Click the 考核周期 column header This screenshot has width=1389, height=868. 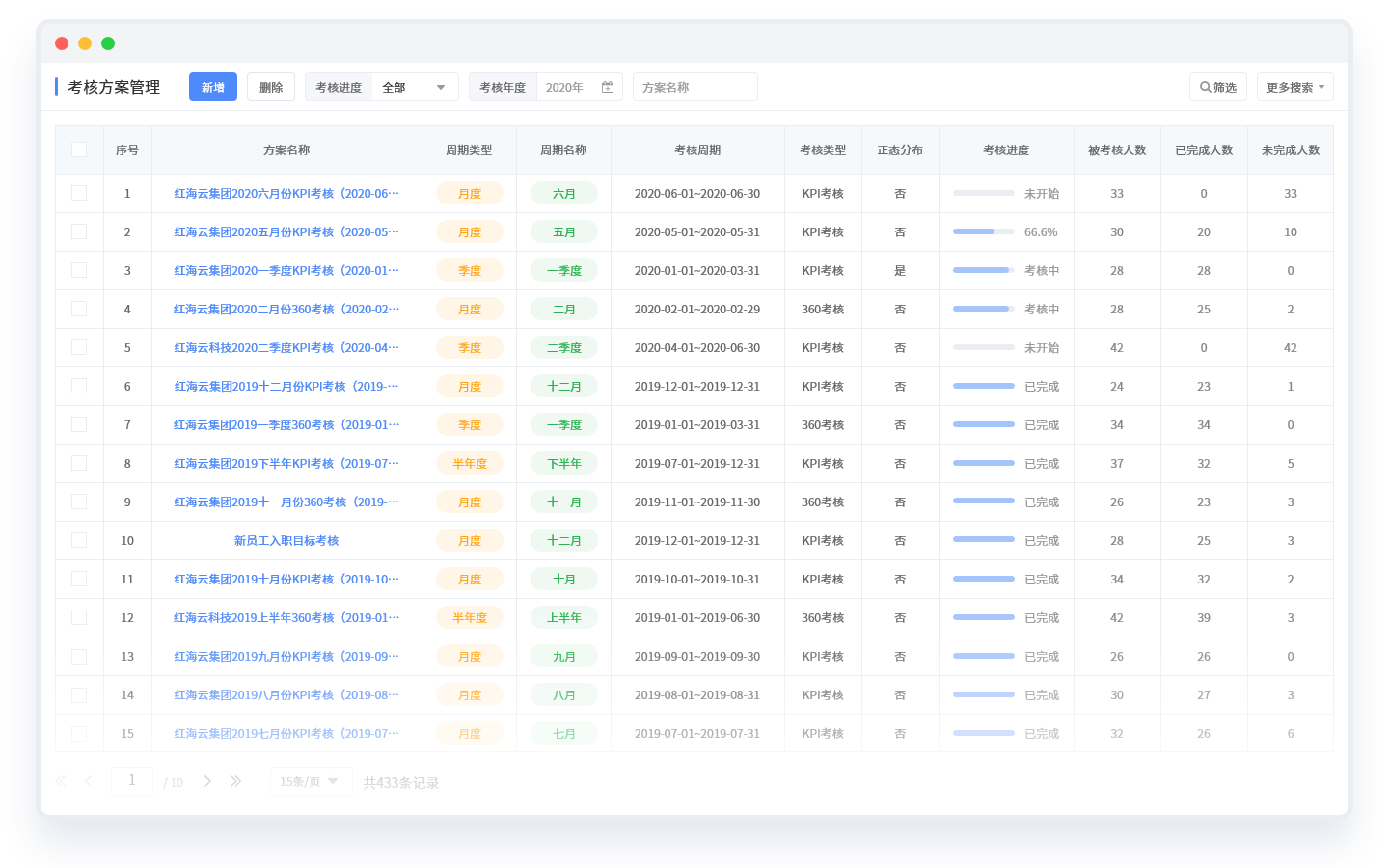click(x=697, y=149)
